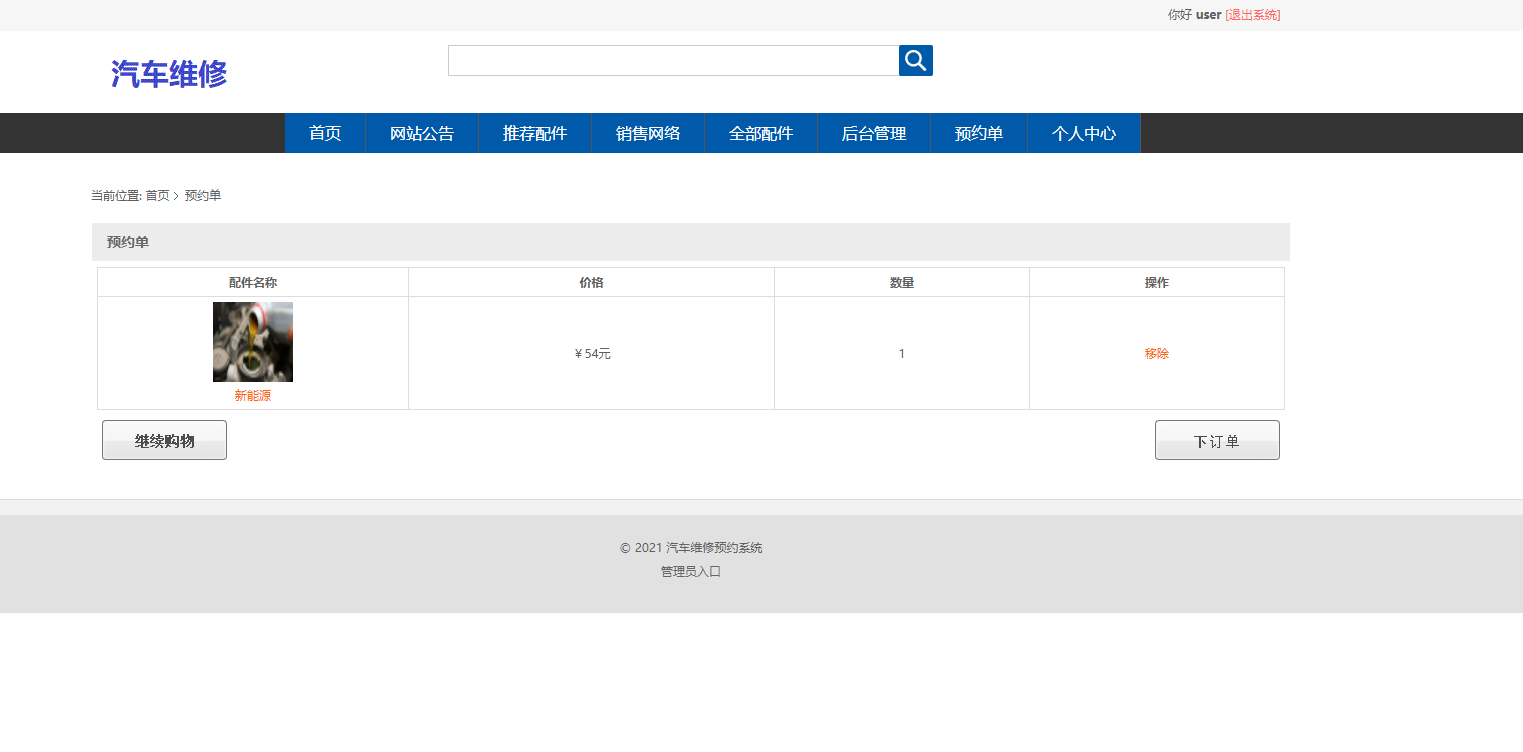Image resolution: width=1523 pixels, height=752 pixels.
Task: Visit the 个人中心 page
Action: click(x=1084, y=133)
